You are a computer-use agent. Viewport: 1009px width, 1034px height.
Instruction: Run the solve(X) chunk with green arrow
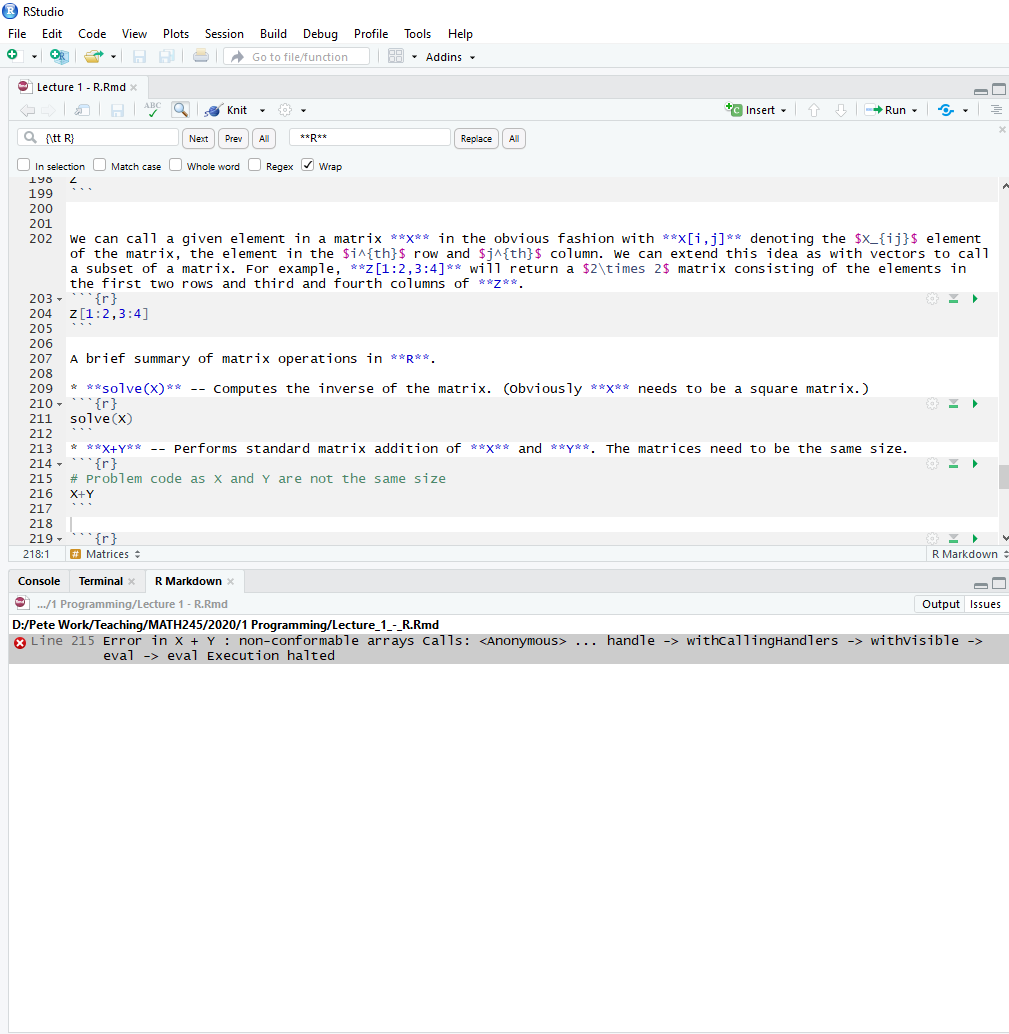coord(975,404)
